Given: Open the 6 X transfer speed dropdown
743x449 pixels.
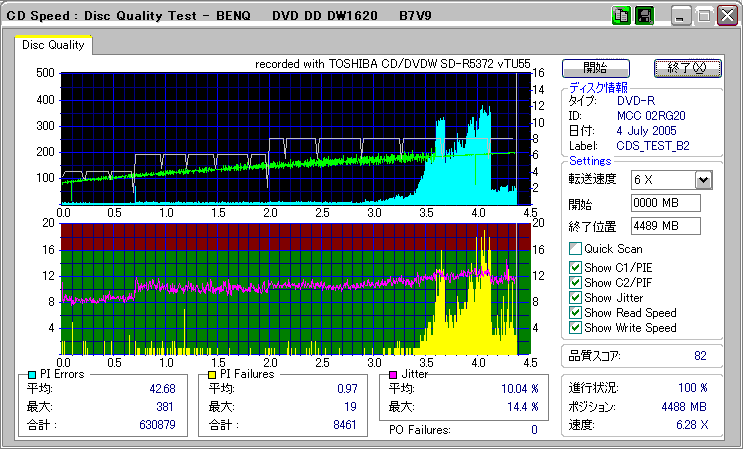Looking at the screenshot, I should click(x=703, y=179).
